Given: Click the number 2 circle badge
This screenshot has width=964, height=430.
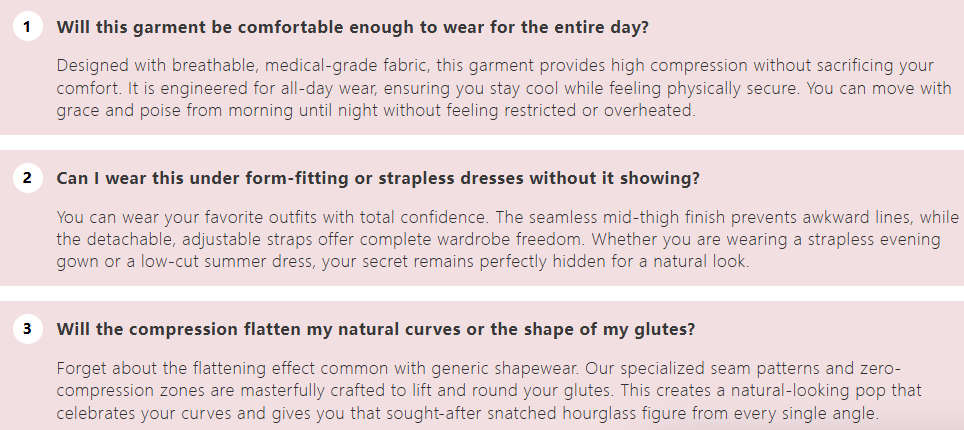Looking at the screenshot, I should [x=28, y=178].
